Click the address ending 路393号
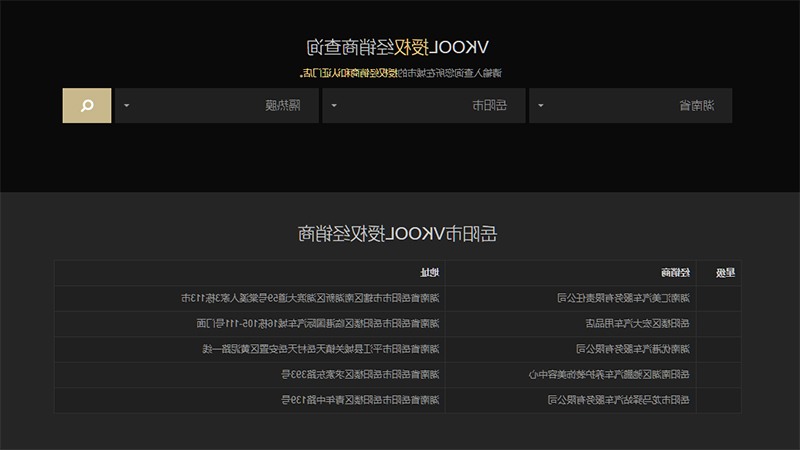Viewport: 800px width, 450px height. coord(360,374)
